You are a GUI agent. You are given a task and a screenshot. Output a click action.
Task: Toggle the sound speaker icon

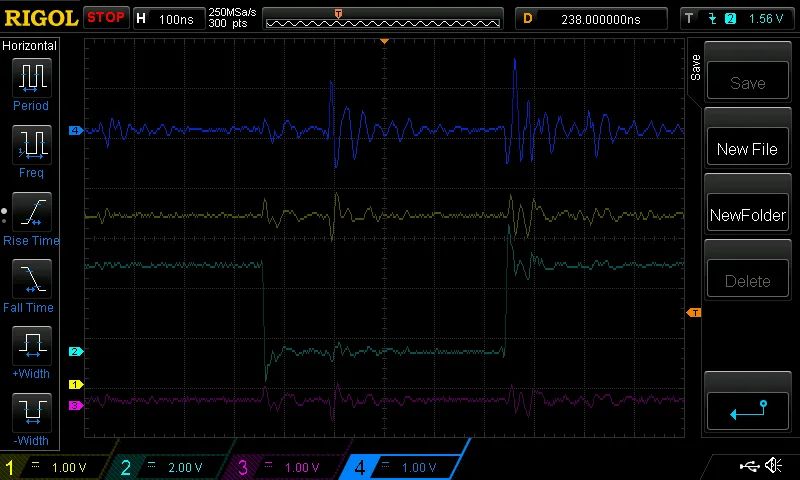[x=774, y=465]
